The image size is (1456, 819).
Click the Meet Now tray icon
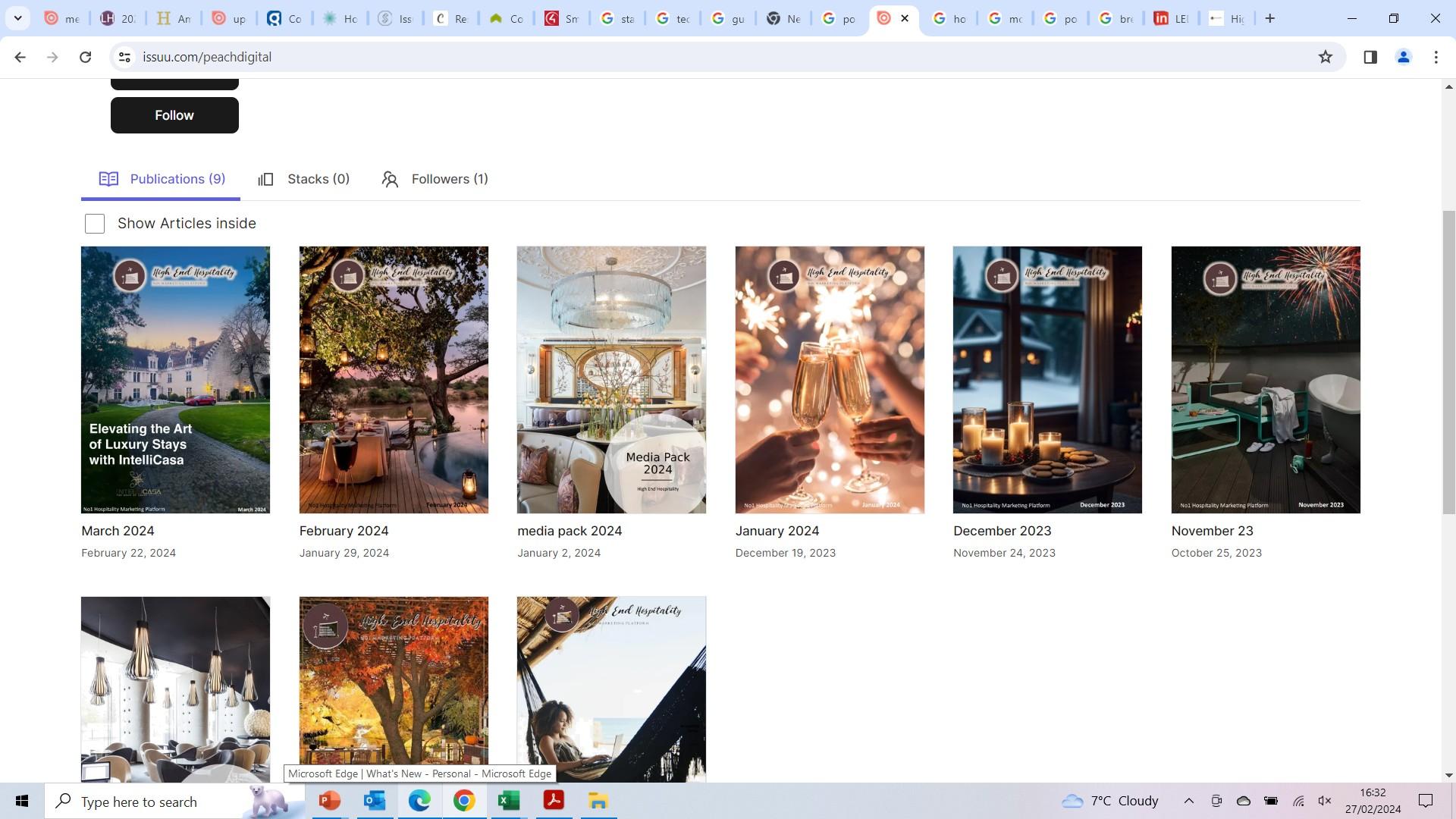pos(1216,802)
